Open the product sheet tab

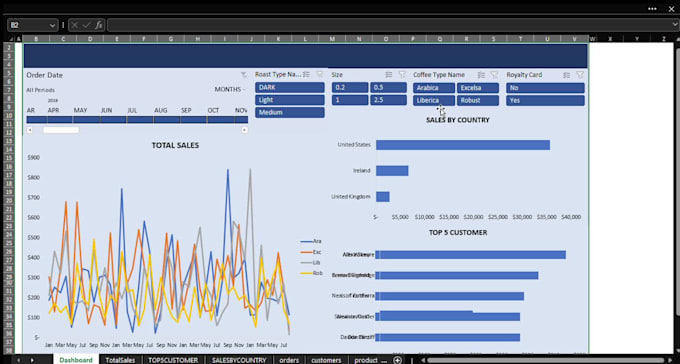pos(366,360)
